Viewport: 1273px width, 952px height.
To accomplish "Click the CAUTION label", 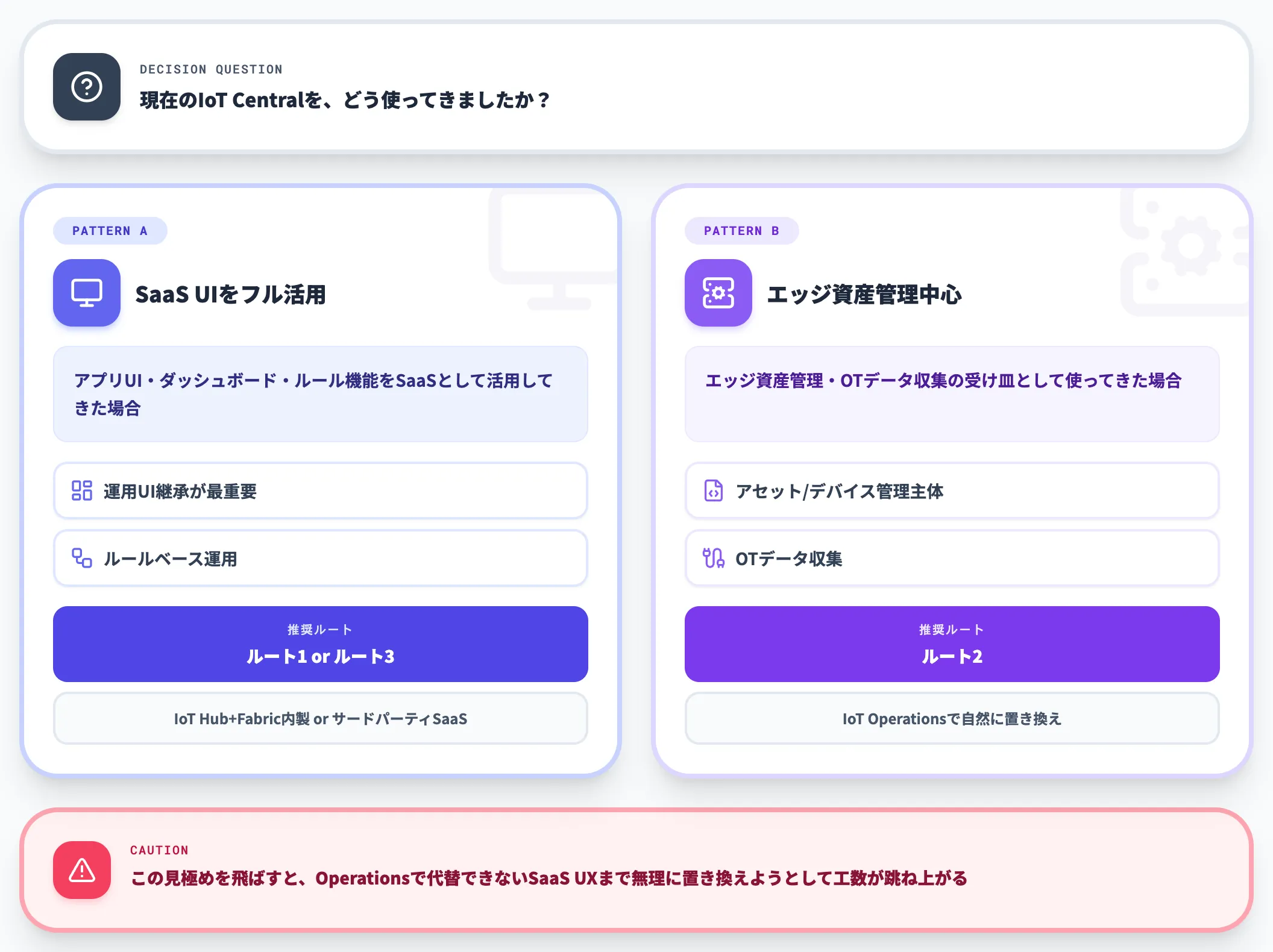I will [159, 850].
